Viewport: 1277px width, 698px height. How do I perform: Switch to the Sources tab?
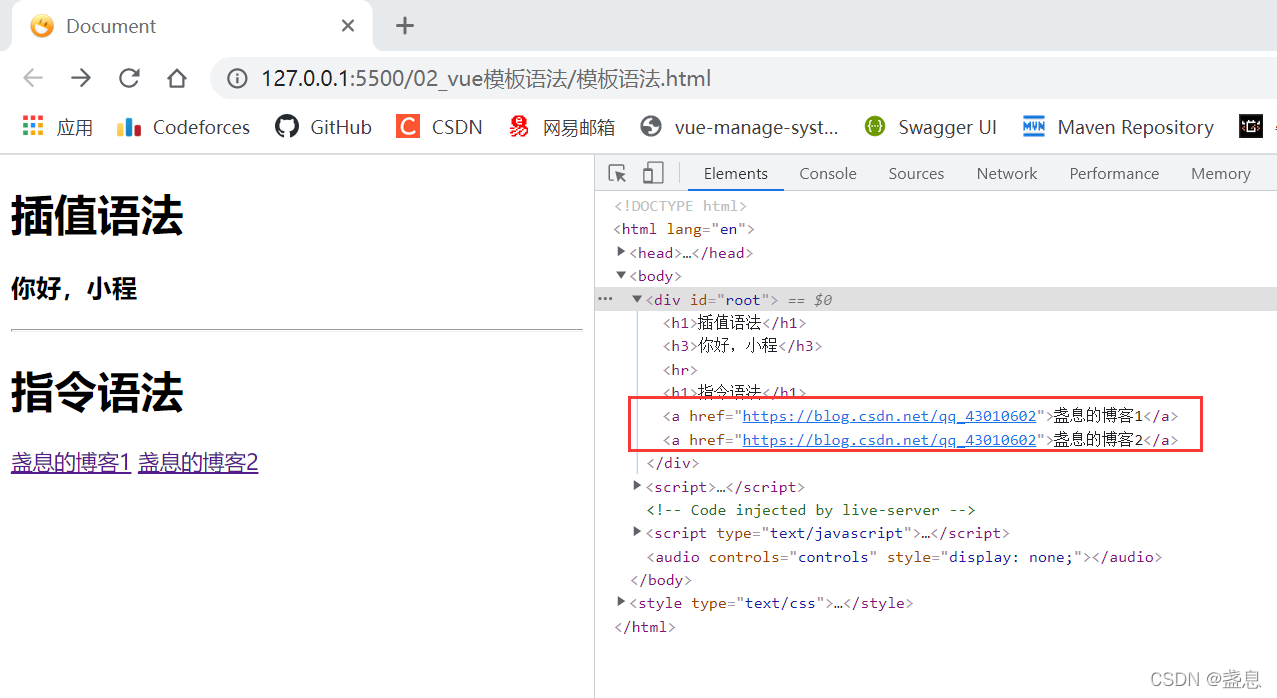(x=916, y=173)
